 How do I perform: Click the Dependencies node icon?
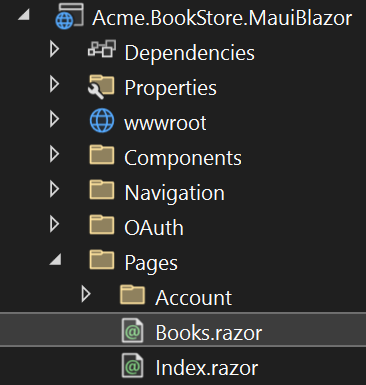102,49
